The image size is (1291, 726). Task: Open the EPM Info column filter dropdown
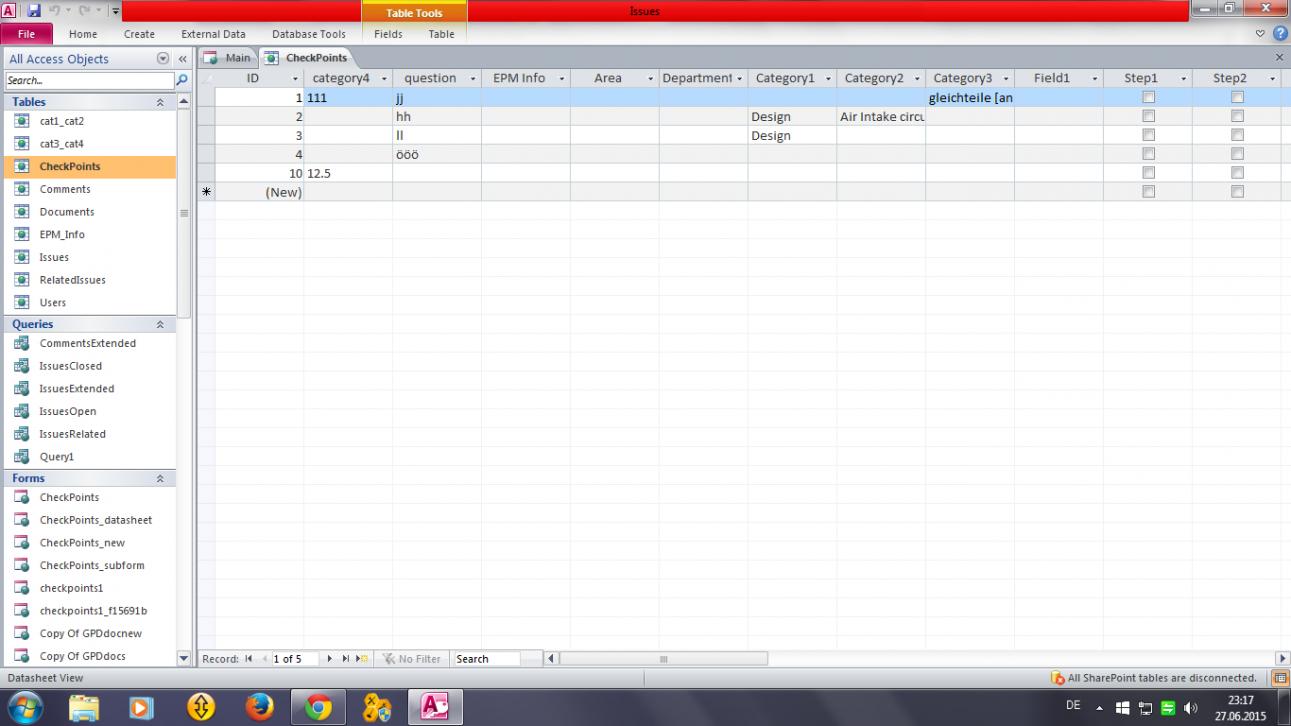pyautogui.click(x=561, y=79)
